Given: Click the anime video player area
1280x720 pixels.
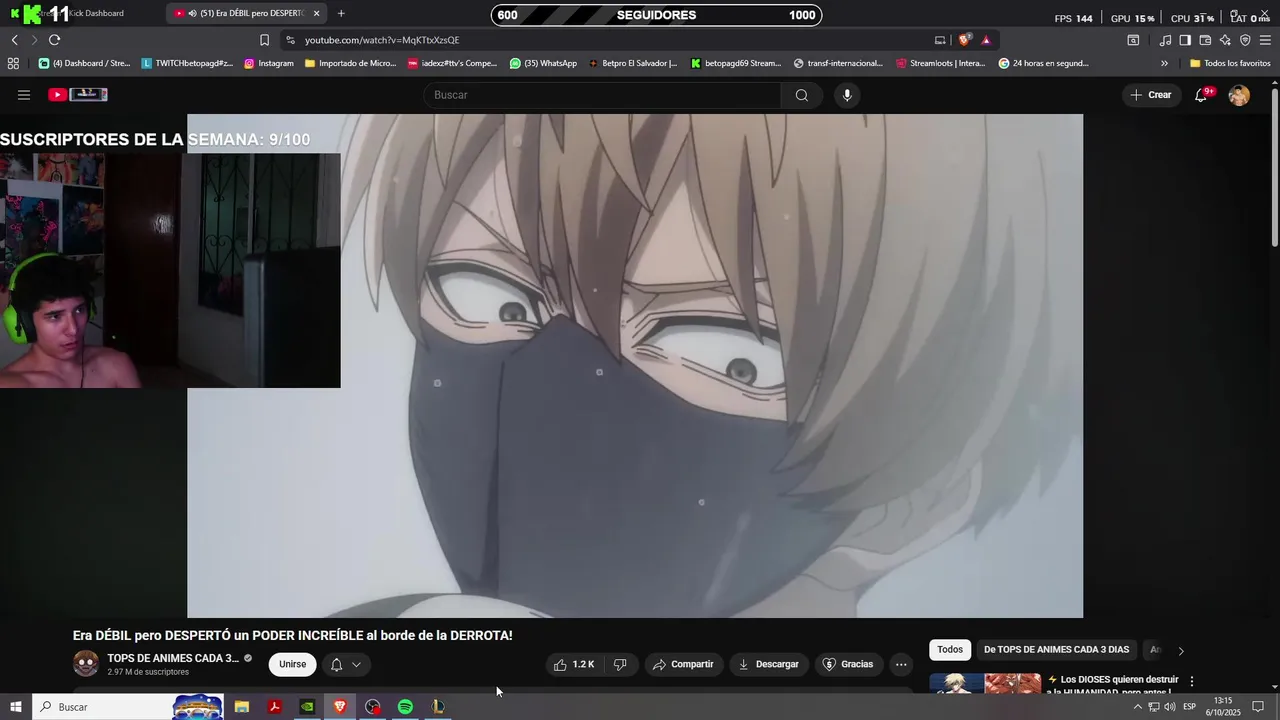Looking at the screenshot, I should click(635, 366).
